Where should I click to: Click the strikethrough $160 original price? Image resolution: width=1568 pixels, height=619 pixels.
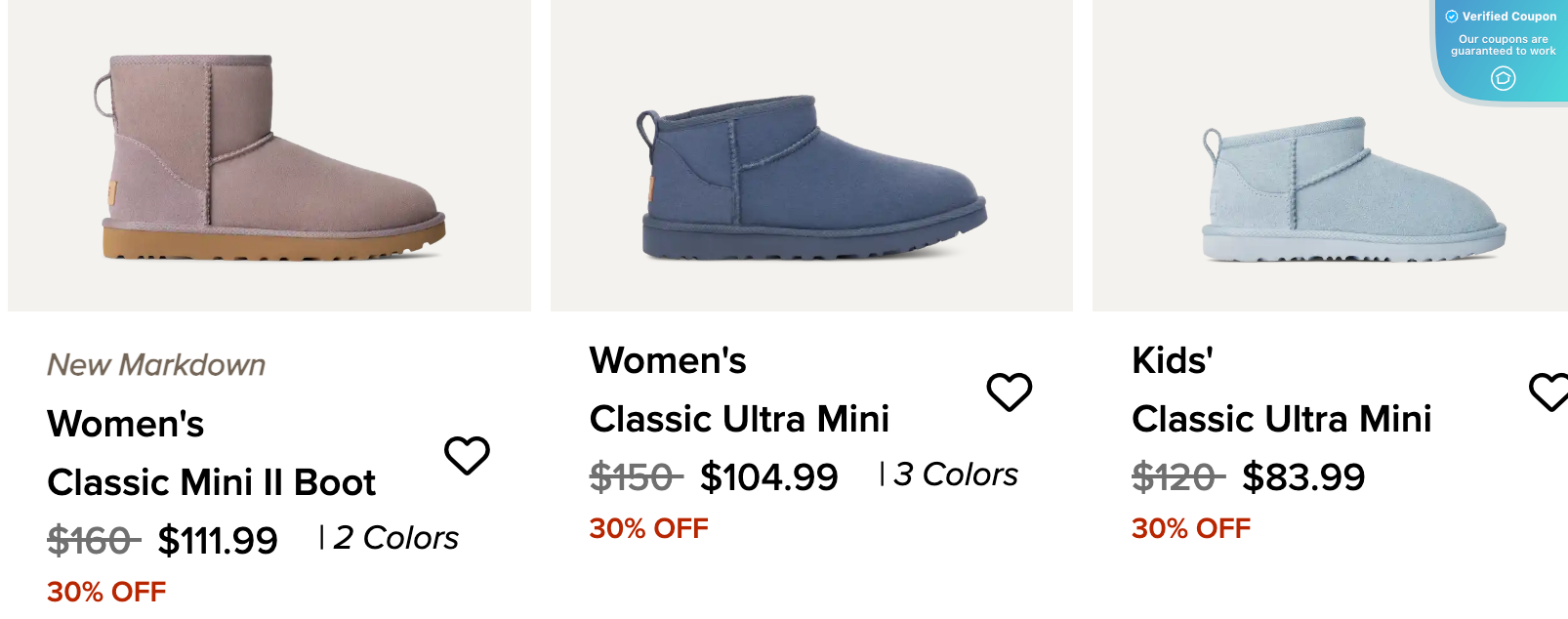87,536
